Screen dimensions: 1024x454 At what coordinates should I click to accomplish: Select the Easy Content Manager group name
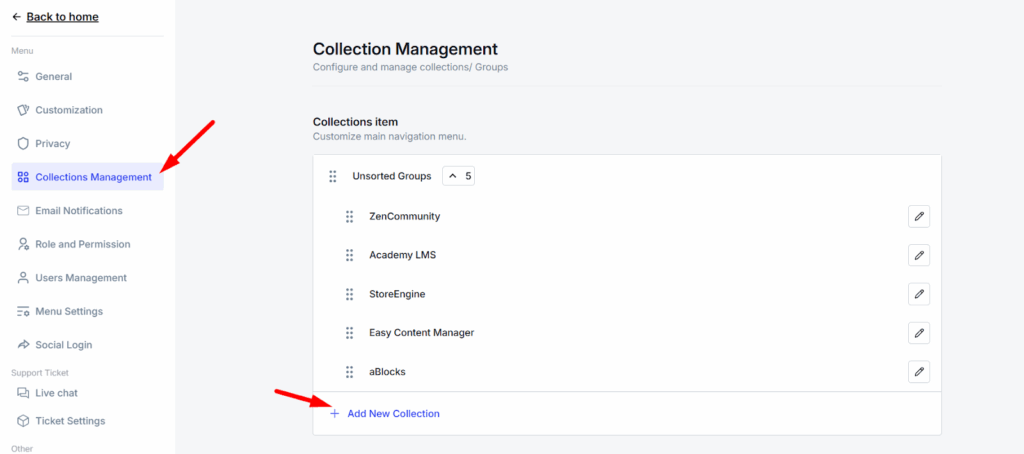tap(421, 332)
